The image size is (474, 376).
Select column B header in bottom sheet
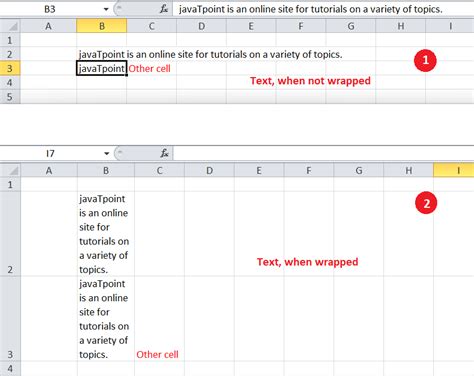[106, 170]
